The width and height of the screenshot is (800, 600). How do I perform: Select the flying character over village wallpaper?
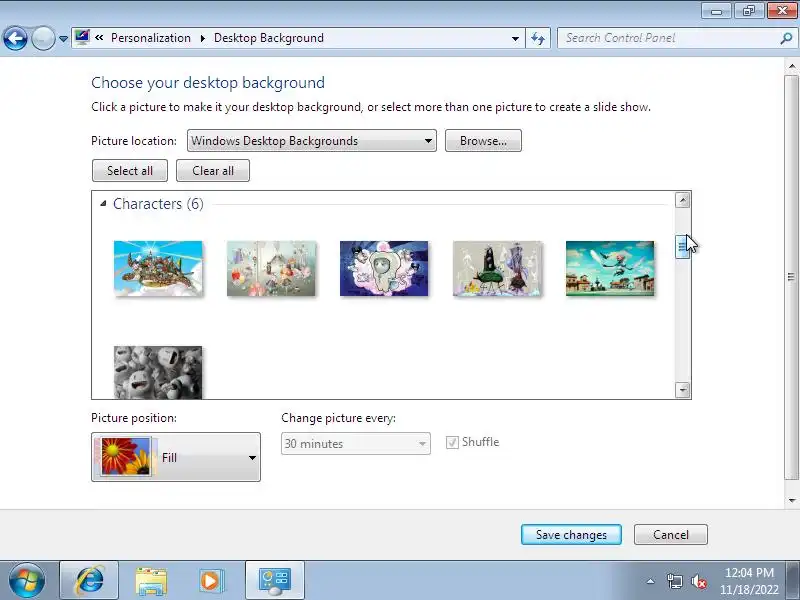610,268
